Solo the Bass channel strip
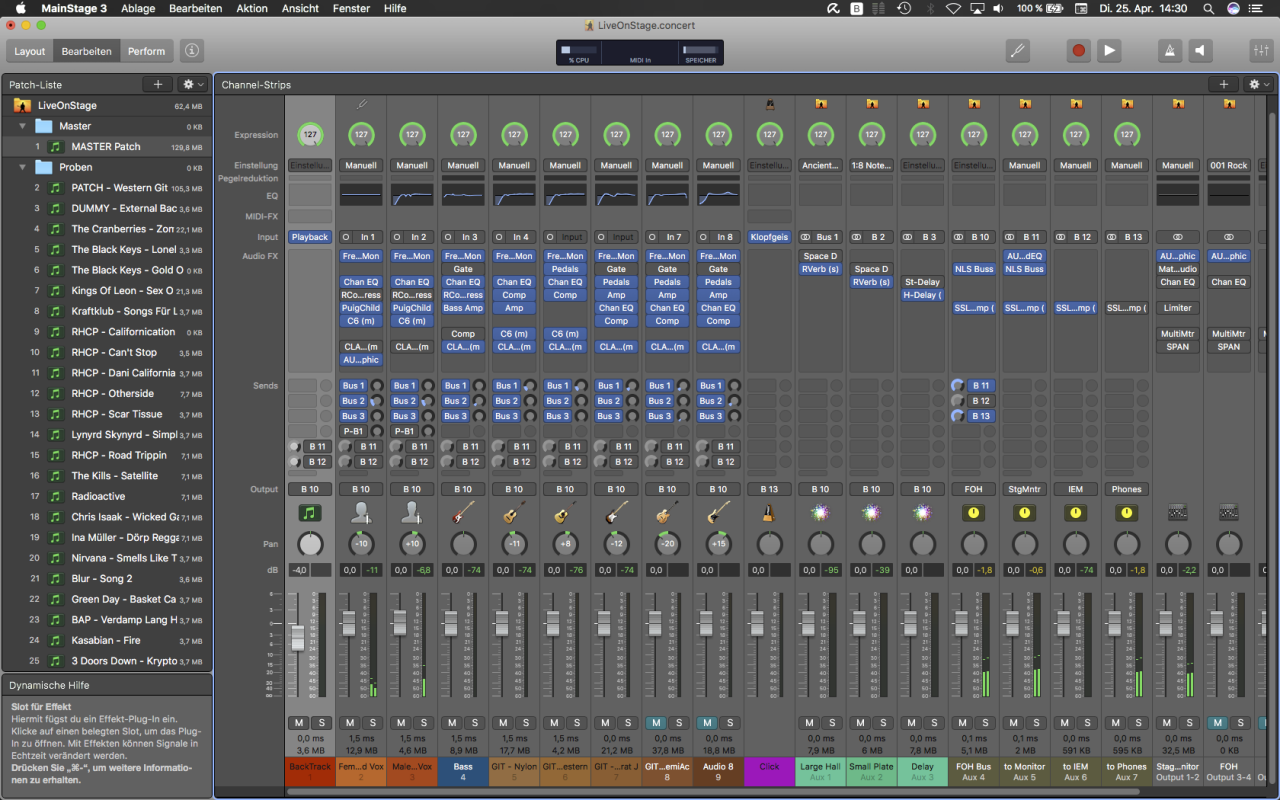Viewport: 1280px width, 800px height. (474, 723)
